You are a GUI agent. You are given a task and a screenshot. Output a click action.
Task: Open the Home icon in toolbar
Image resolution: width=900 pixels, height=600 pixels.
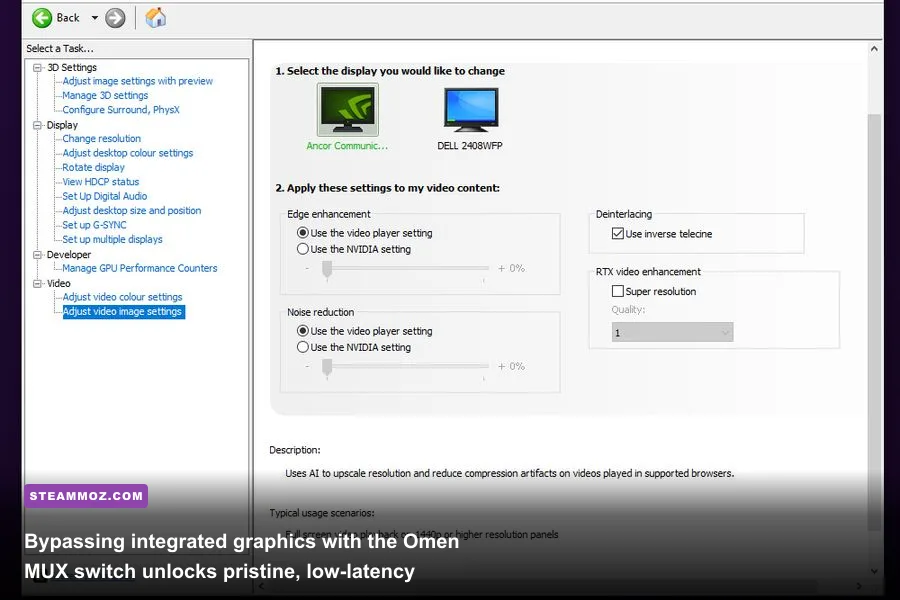pyautogui.click(x=156, y=18)
